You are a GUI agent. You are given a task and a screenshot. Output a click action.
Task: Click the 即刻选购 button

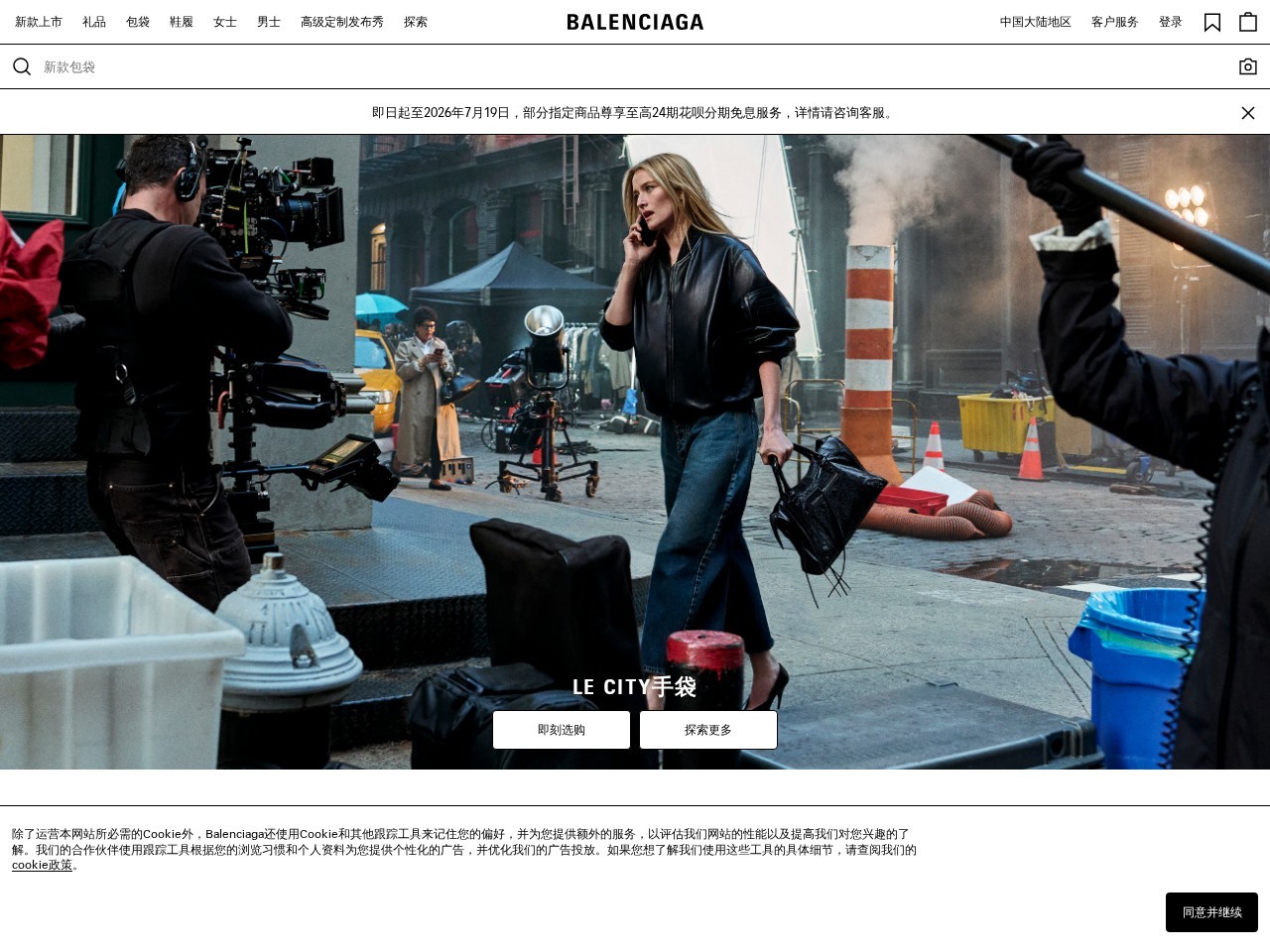click(x=562, y=730)
